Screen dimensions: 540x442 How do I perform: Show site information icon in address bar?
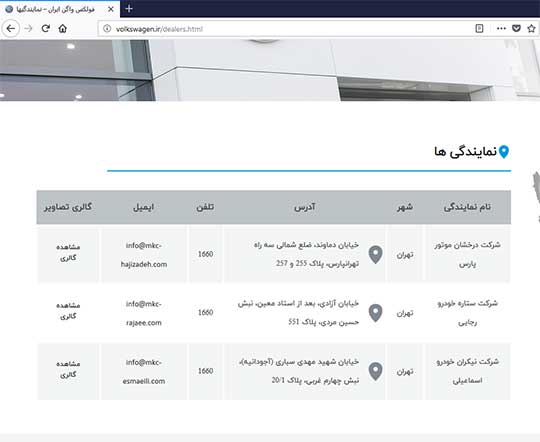pos(107,29)
